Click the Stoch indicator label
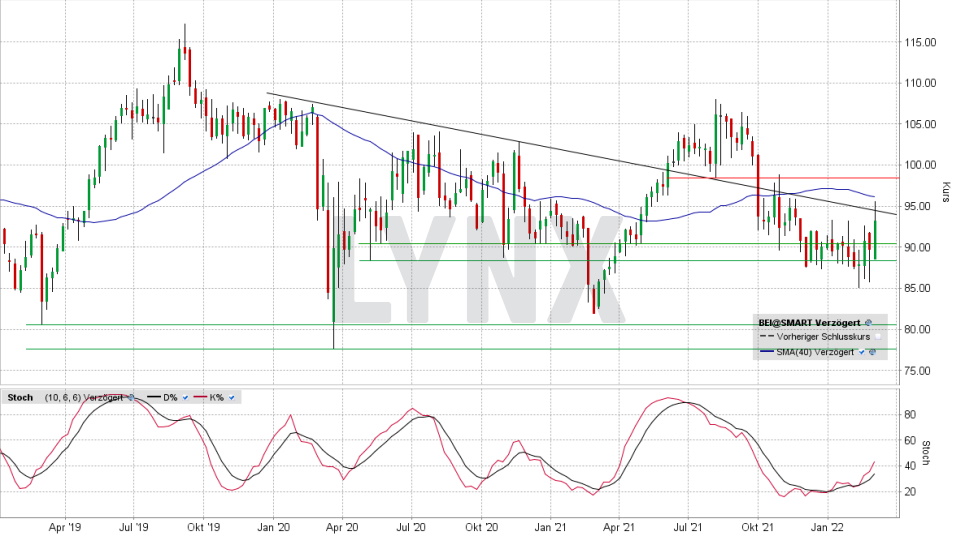 20,397
